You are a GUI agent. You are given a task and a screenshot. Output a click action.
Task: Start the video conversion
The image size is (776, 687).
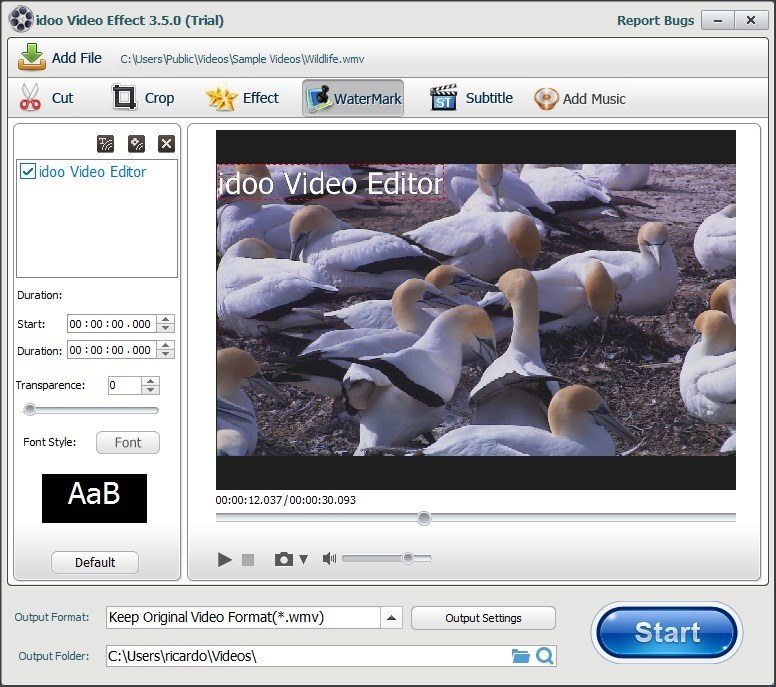[667, 633]
